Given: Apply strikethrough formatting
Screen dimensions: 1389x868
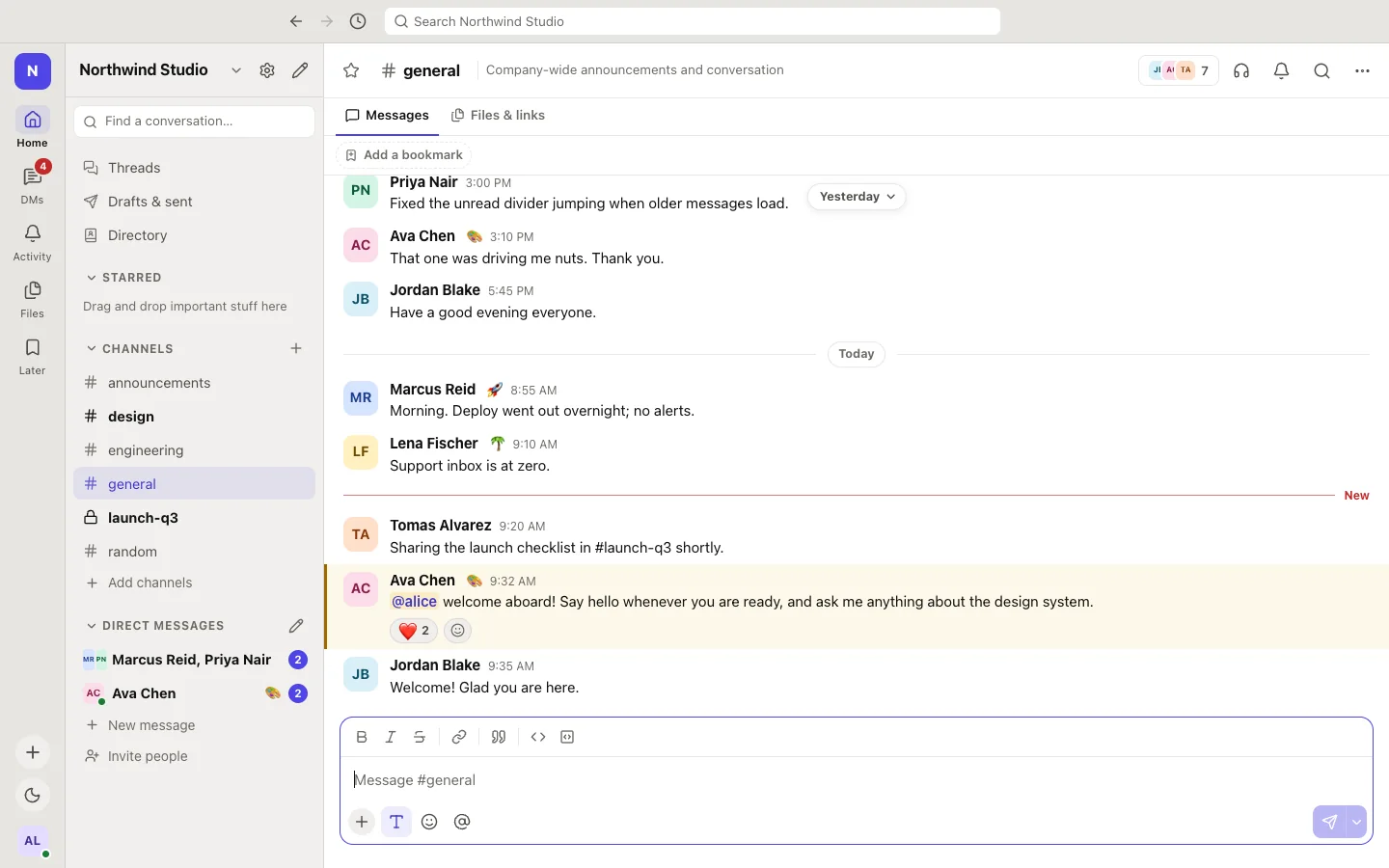Looking at the screenshot, I should pyautogui.click(x=420, y=737).
